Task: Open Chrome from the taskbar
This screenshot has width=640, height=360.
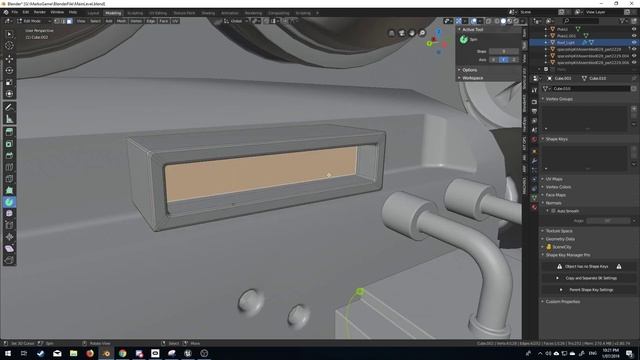Action: [x=122, y=353]
